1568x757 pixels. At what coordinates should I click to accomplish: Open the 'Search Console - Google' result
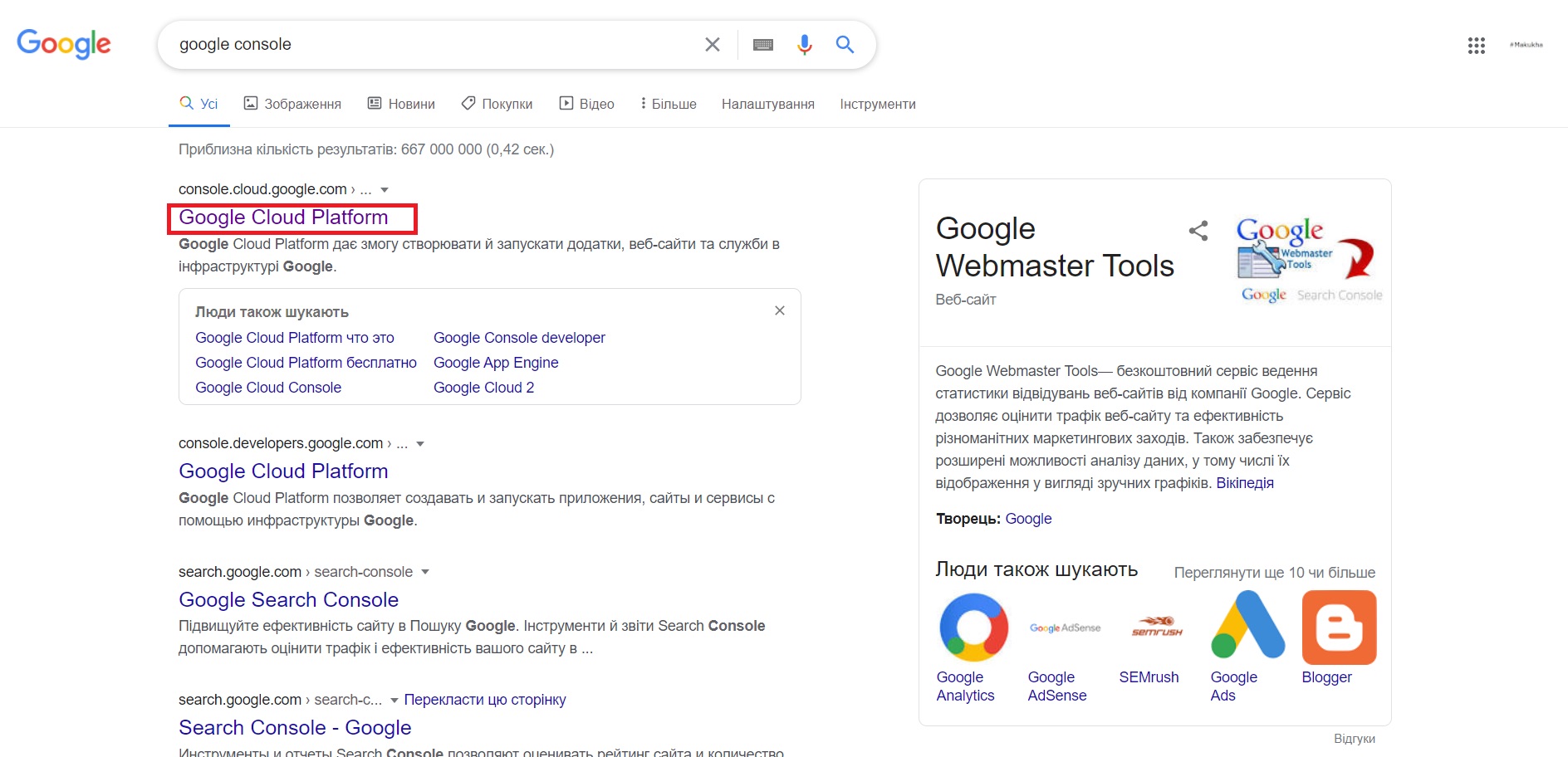tap(295, 728)
